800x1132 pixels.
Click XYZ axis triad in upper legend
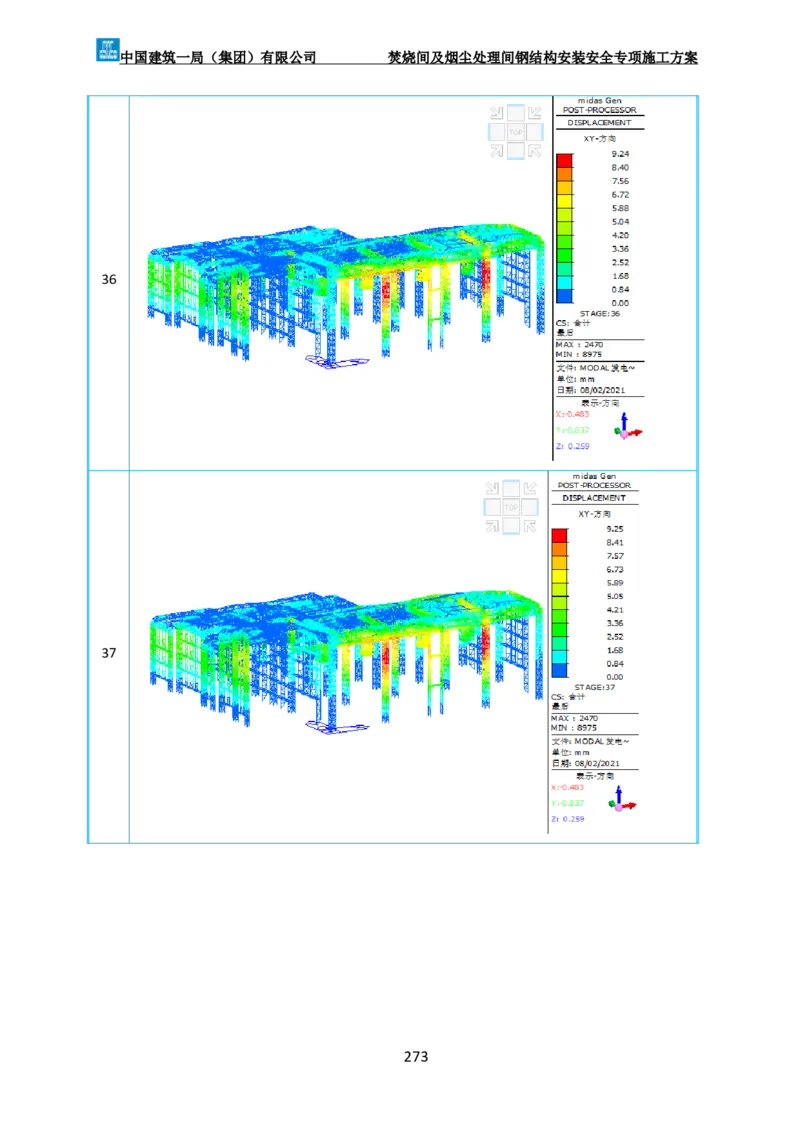point(627,428)
